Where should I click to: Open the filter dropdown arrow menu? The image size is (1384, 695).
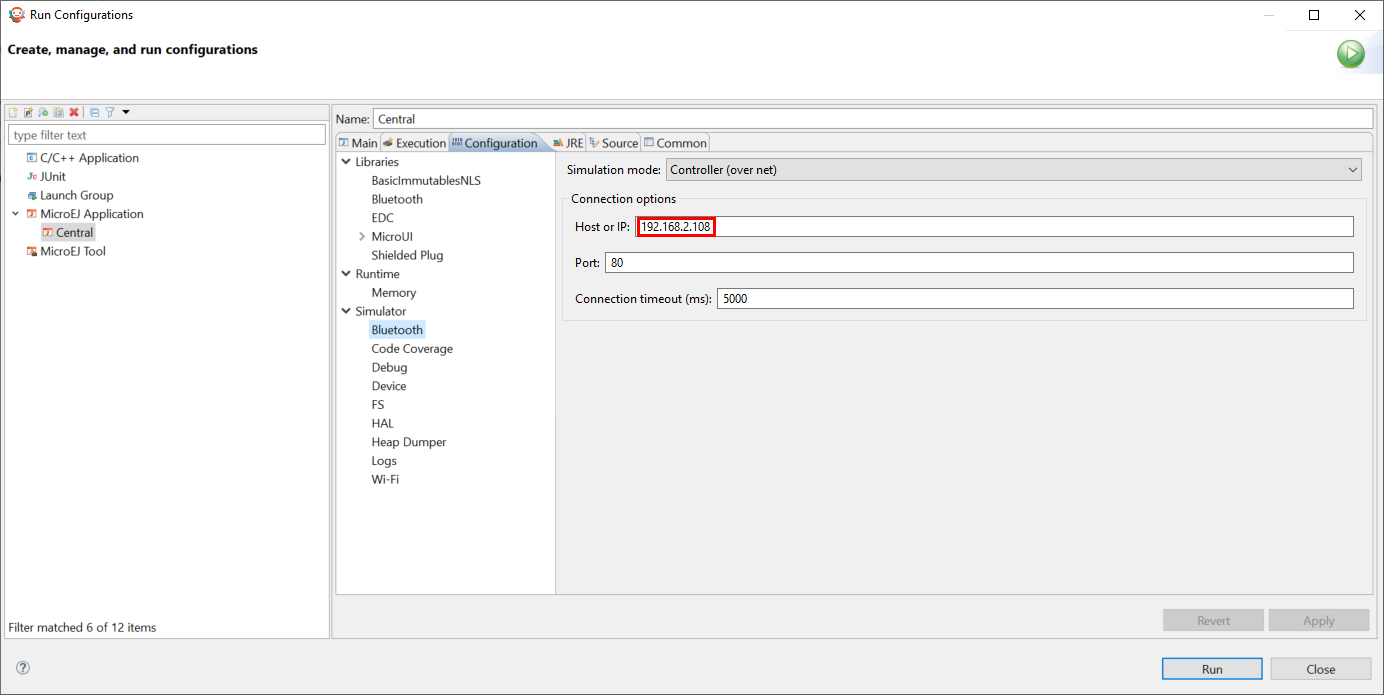click(x=126, y=112)
